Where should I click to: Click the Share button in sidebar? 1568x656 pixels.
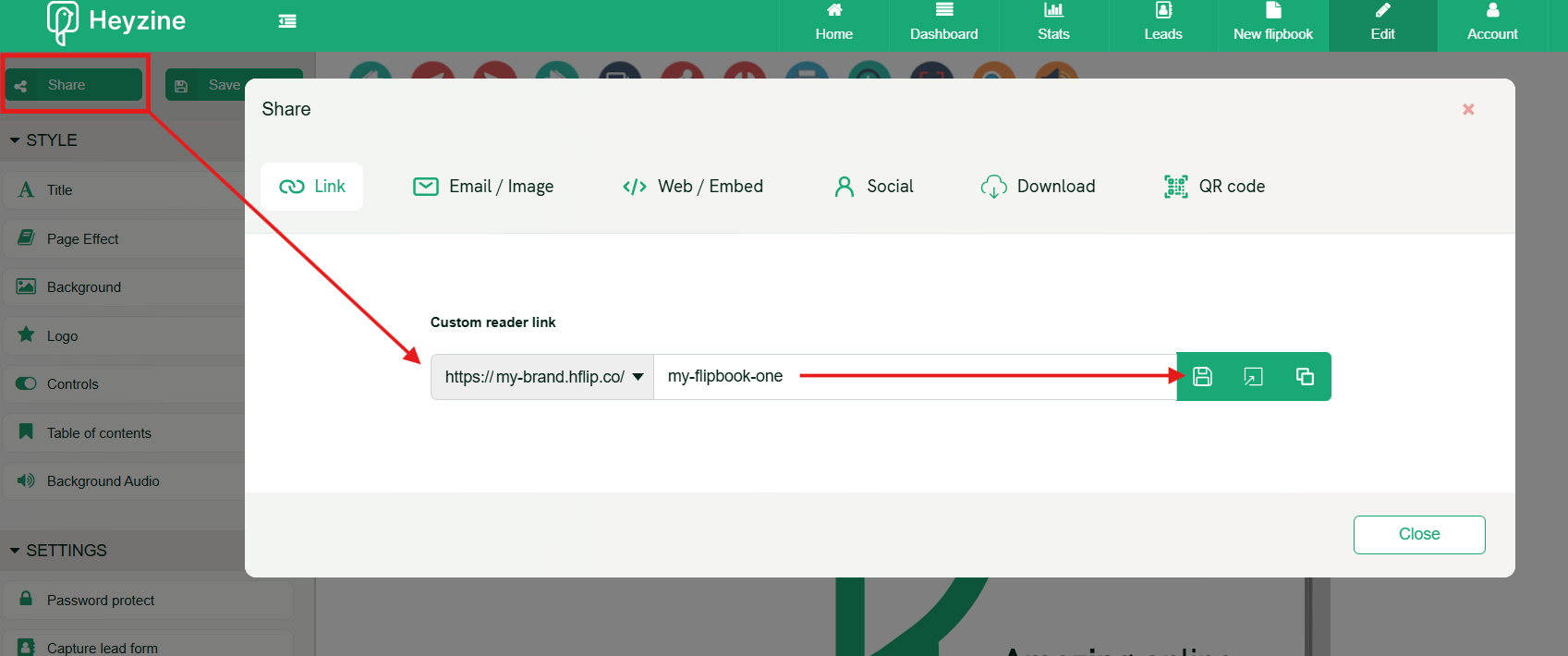74,85
